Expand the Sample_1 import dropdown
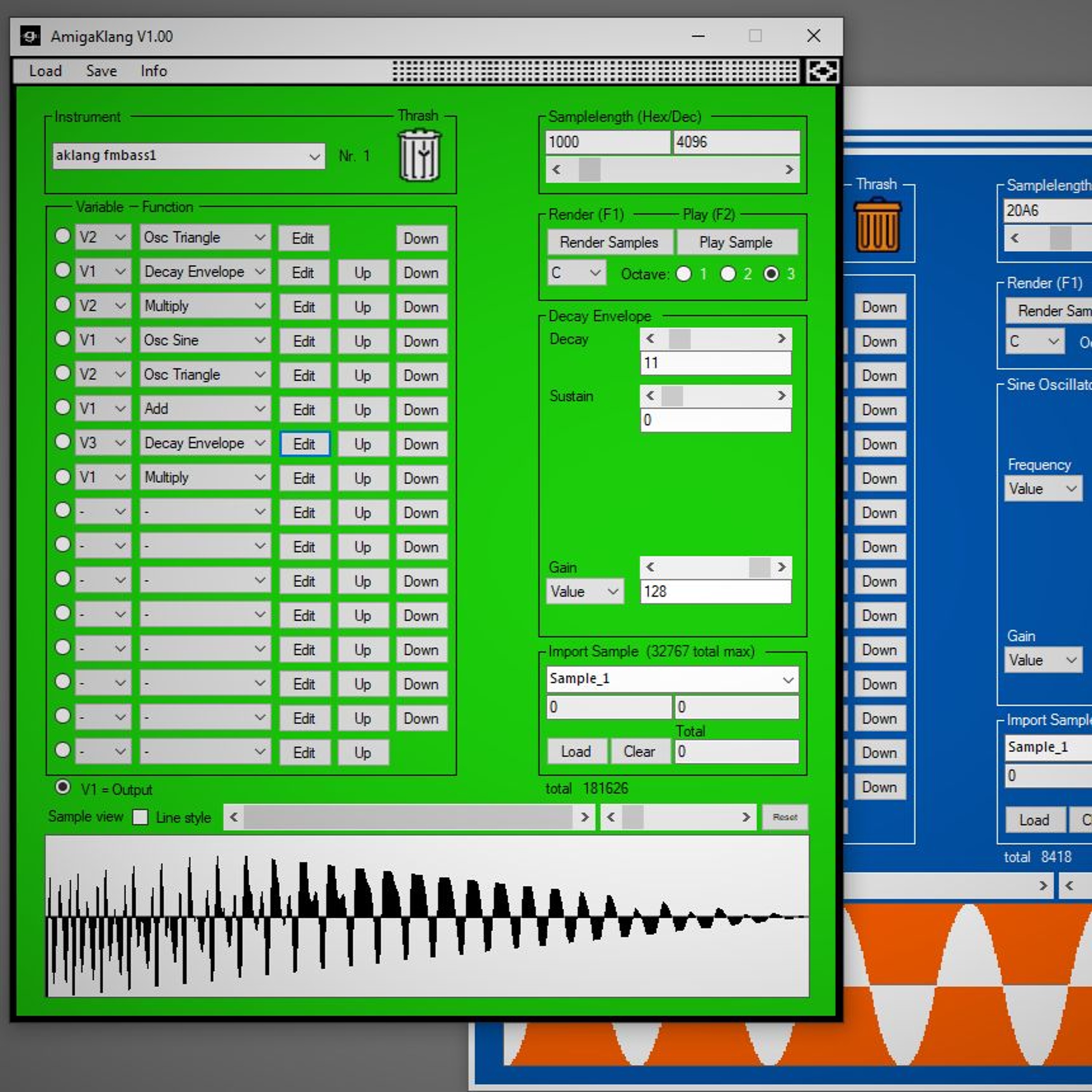 (787, 679)
